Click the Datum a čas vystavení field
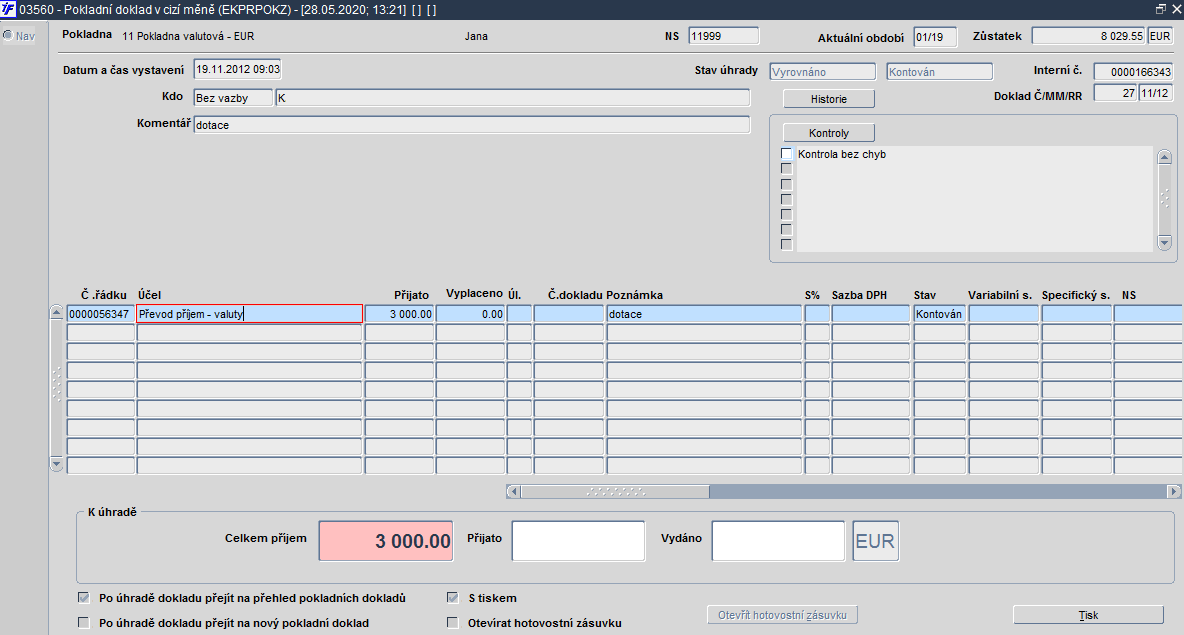 pyautogui.click(x=237, y=69)
